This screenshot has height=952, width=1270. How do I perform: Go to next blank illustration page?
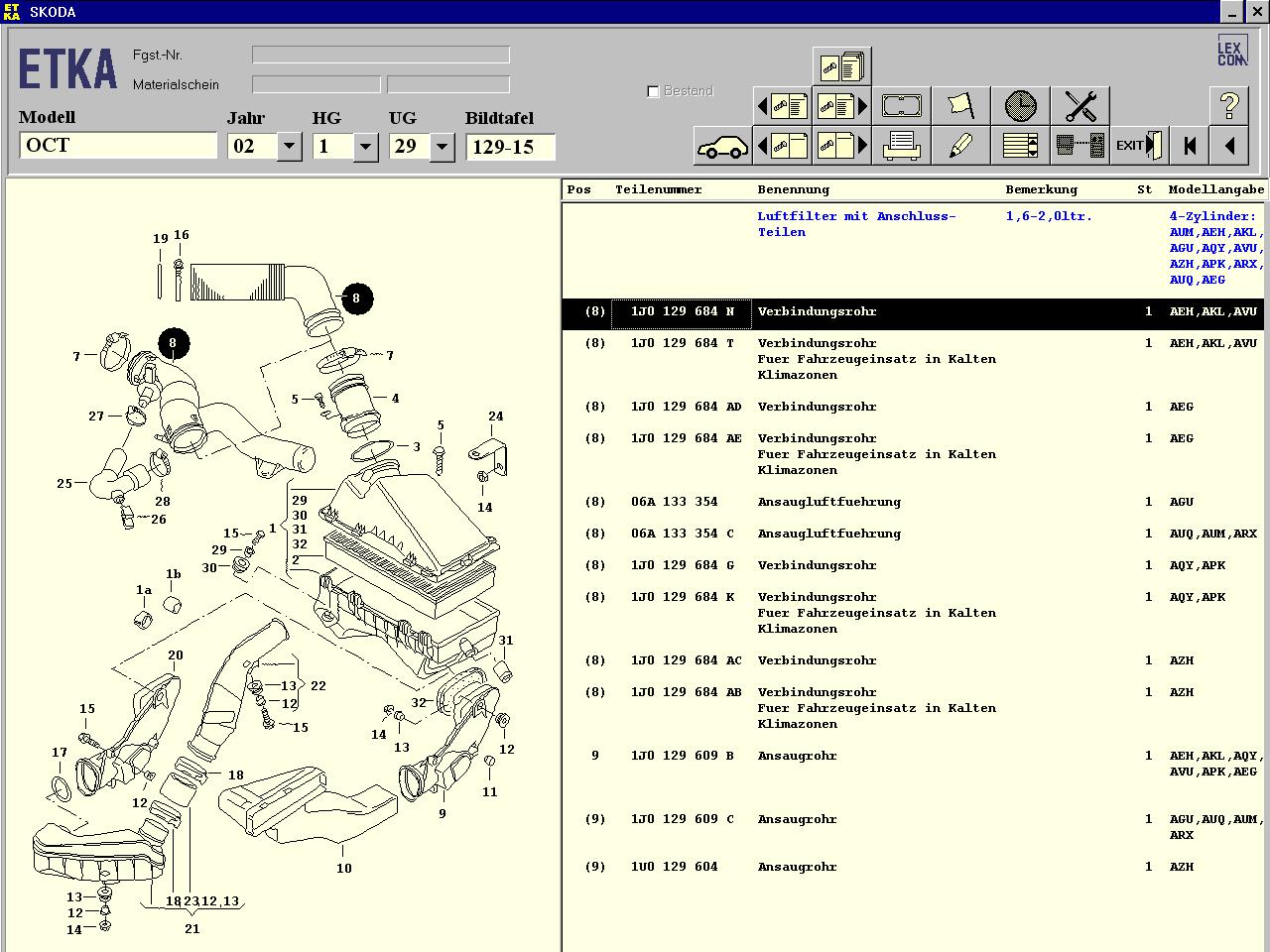841,146
